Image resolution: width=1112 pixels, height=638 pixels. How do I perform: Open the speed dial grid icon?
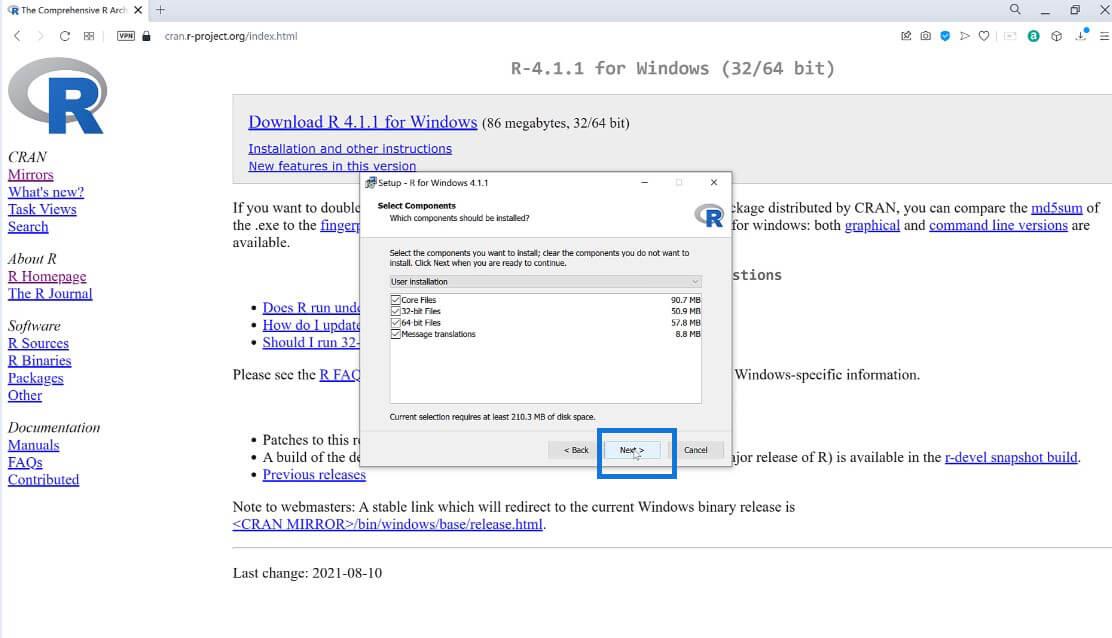tap(89, 36)
